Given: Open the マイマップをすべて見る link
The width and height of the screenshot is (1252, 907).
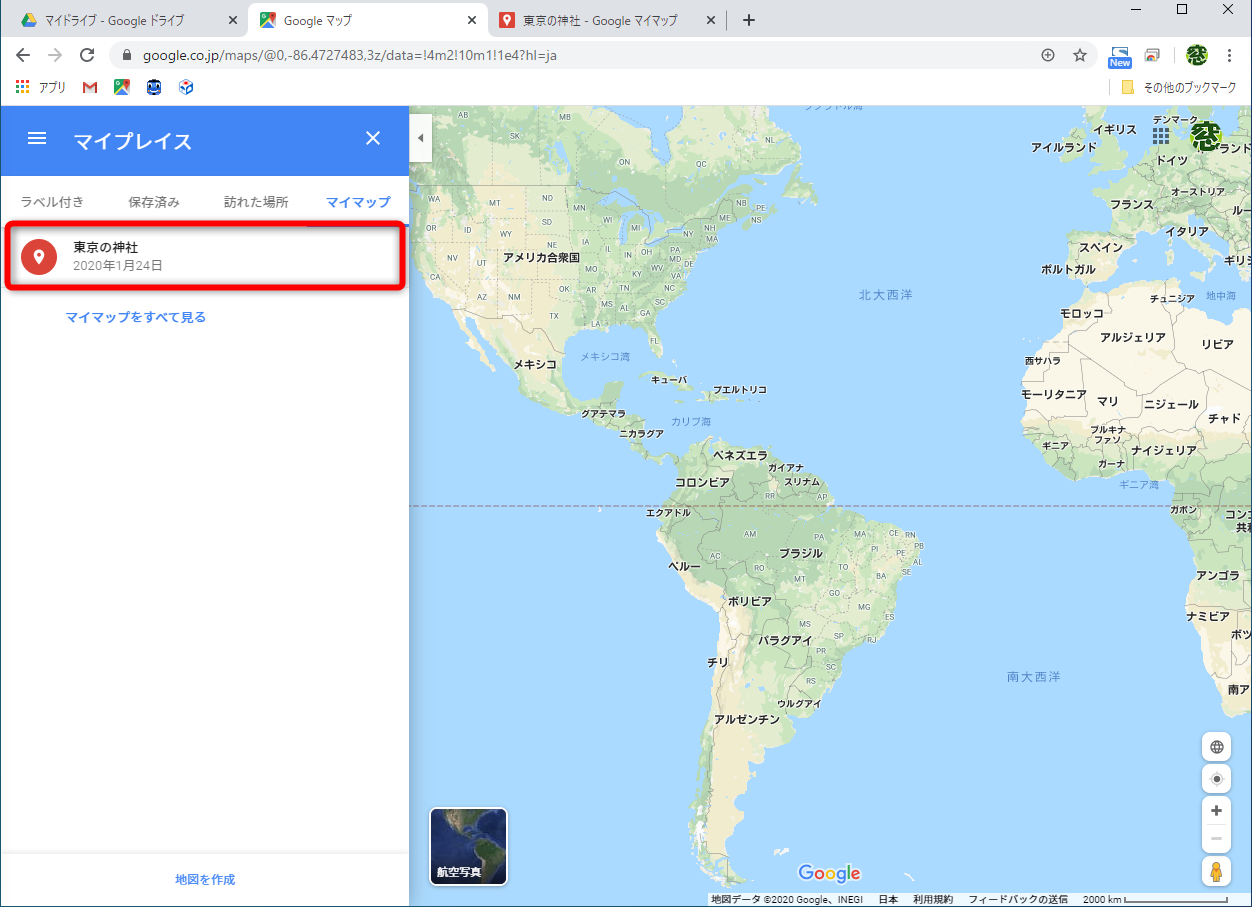Looking at the screenshot, I should click(136, 317).
